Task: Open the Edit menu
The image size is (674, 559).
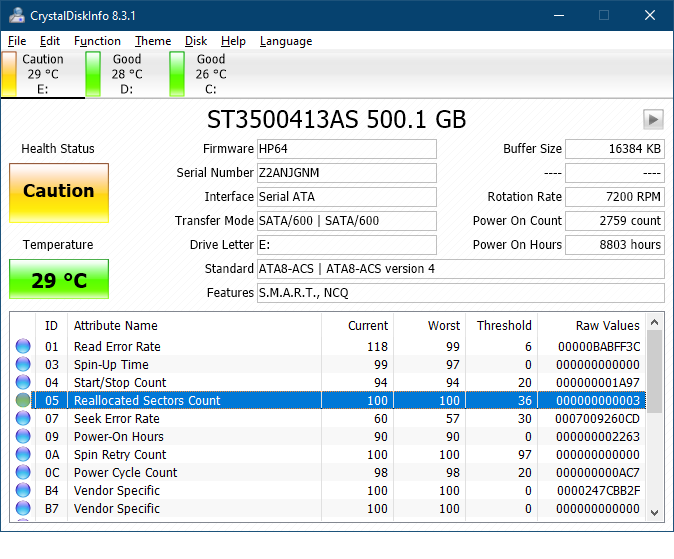Action: pyautogui.click(x=50, y=41)
